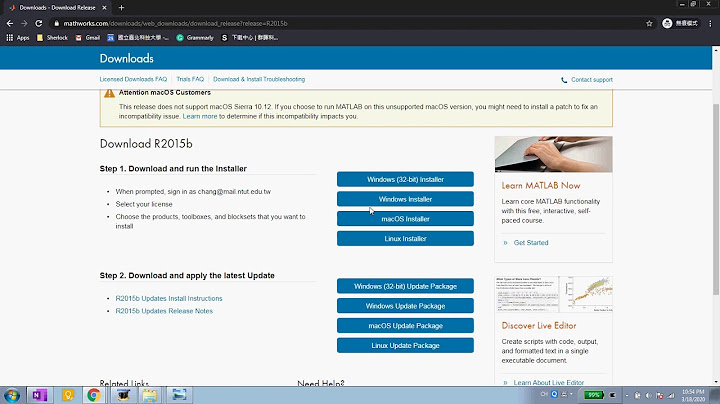Open R2015b Updates Release Notes
720x404 pixels.
(164, 311)
